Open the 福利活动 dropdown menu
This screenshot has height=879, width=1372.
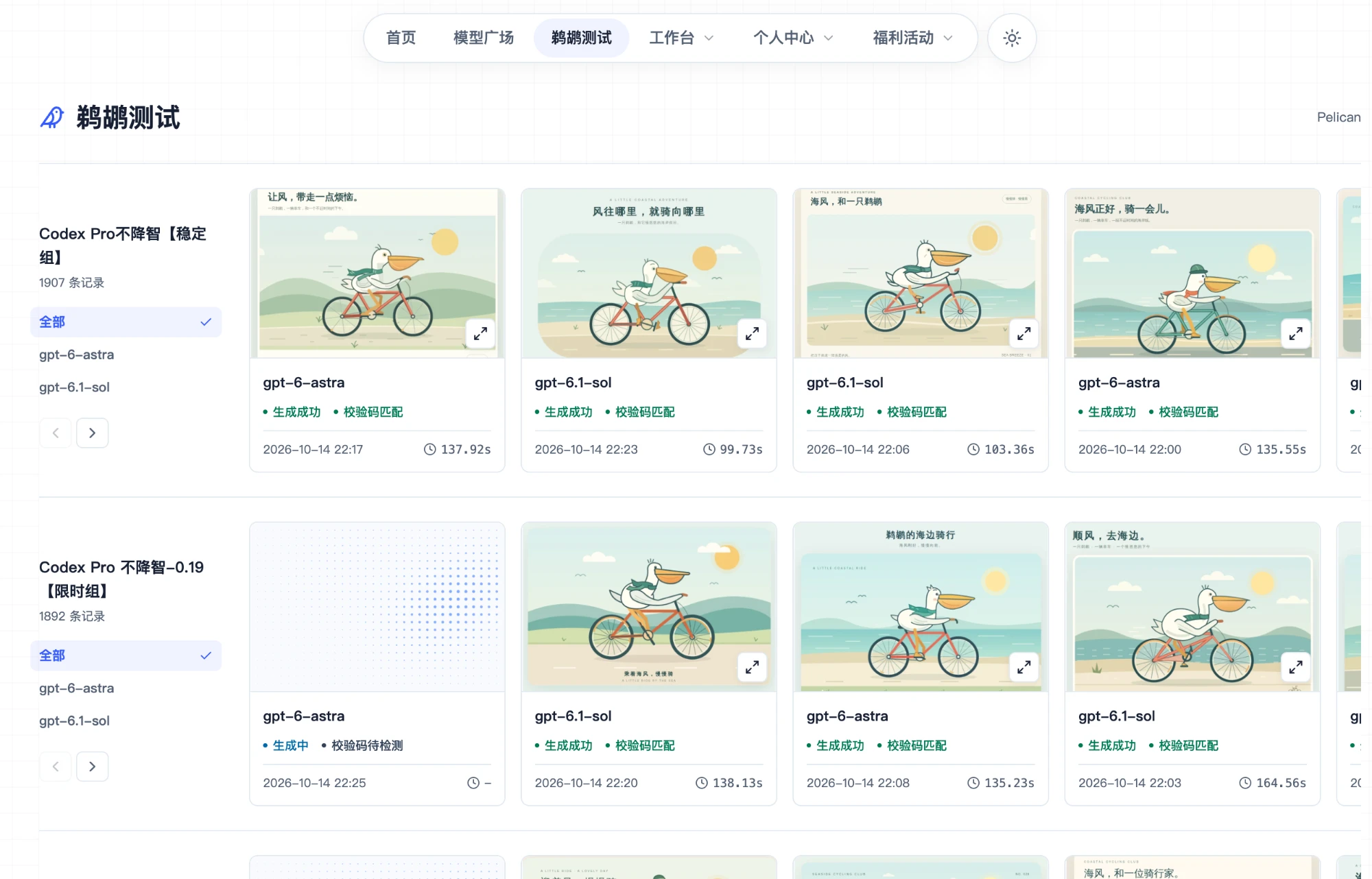(x=913, y=38)
